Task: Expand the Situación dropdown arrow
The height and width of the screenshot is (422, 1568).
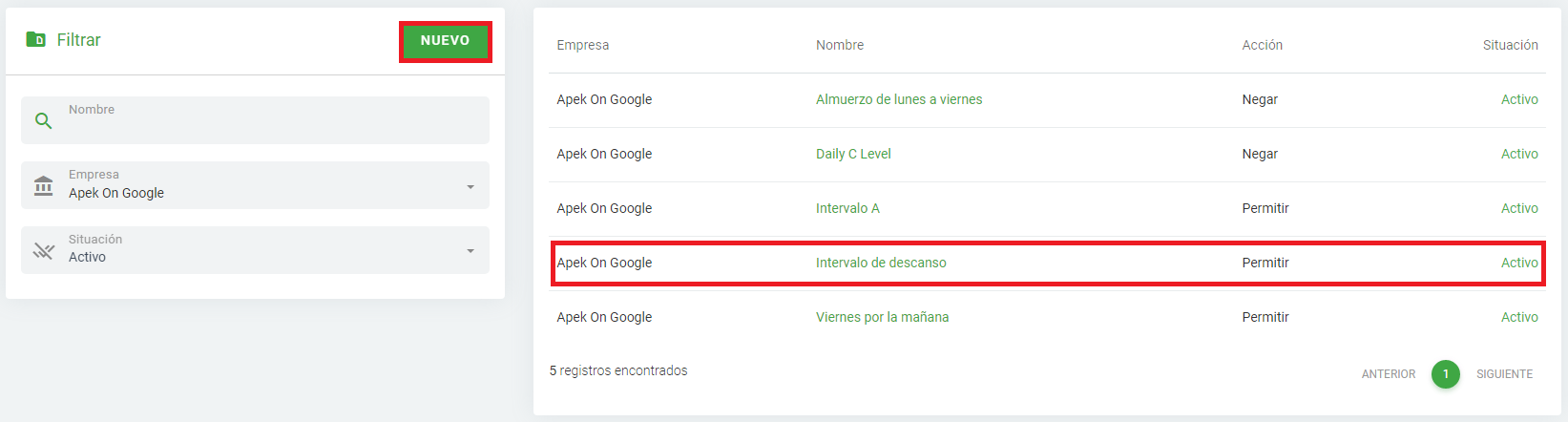Action: click(470, 251)
